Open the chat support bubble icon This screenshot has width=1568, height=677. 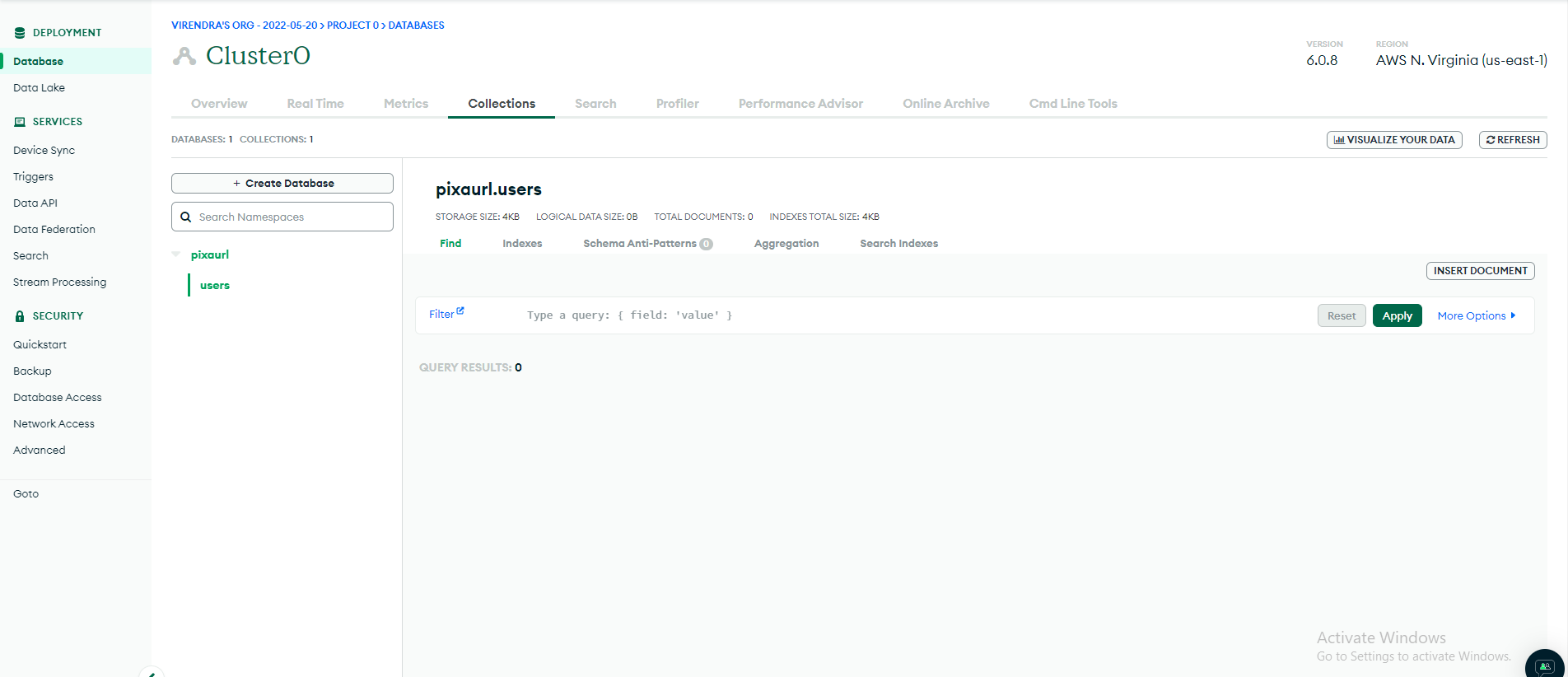[x=1544, y=666]
